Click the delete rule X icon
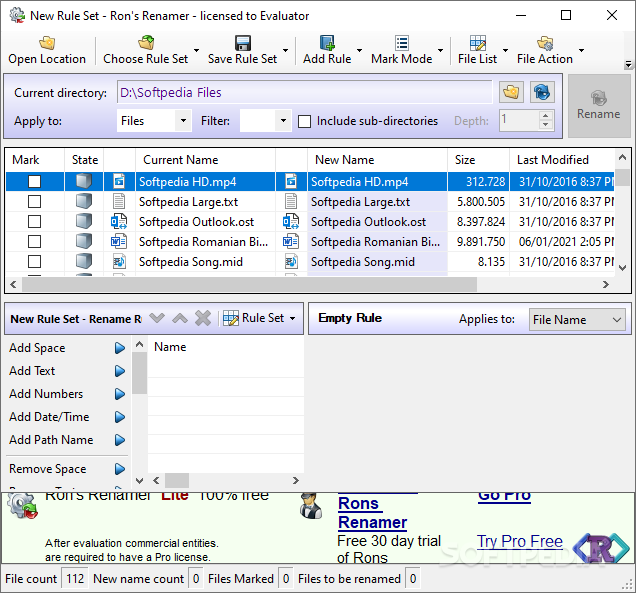 pyautogui.click(x=203, y=318)
